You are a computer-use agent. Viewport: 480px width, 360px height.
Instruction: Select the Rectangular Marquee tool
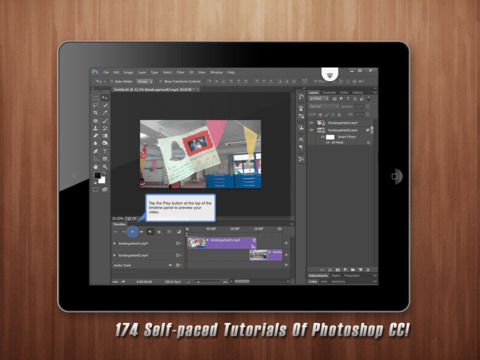tap(96, 98)
